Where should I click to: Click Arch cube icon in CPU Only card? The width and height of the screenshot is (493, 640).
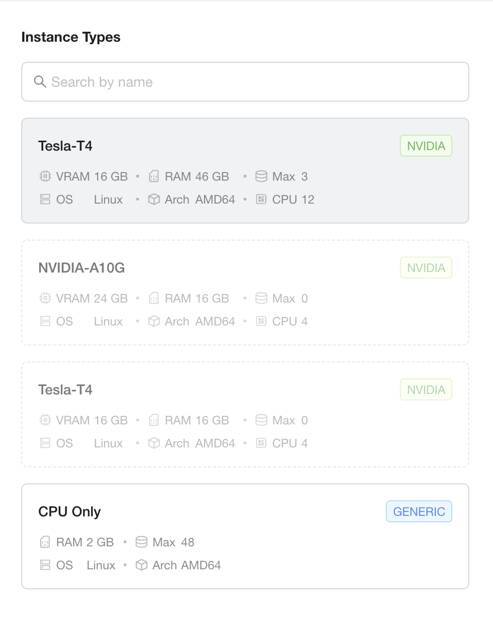tap(141, 565)
